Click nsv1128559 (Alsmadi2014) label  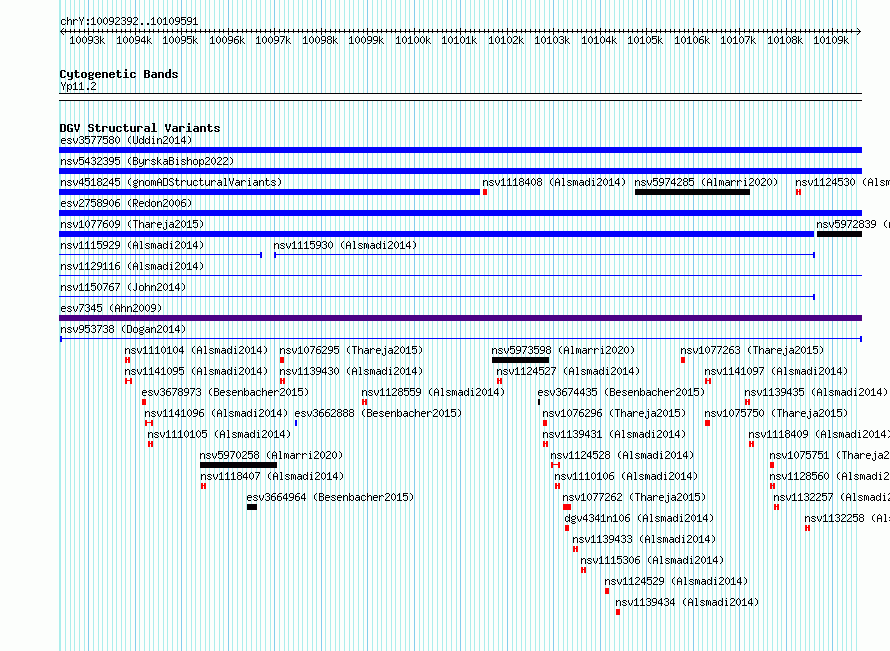click(433, 392)
